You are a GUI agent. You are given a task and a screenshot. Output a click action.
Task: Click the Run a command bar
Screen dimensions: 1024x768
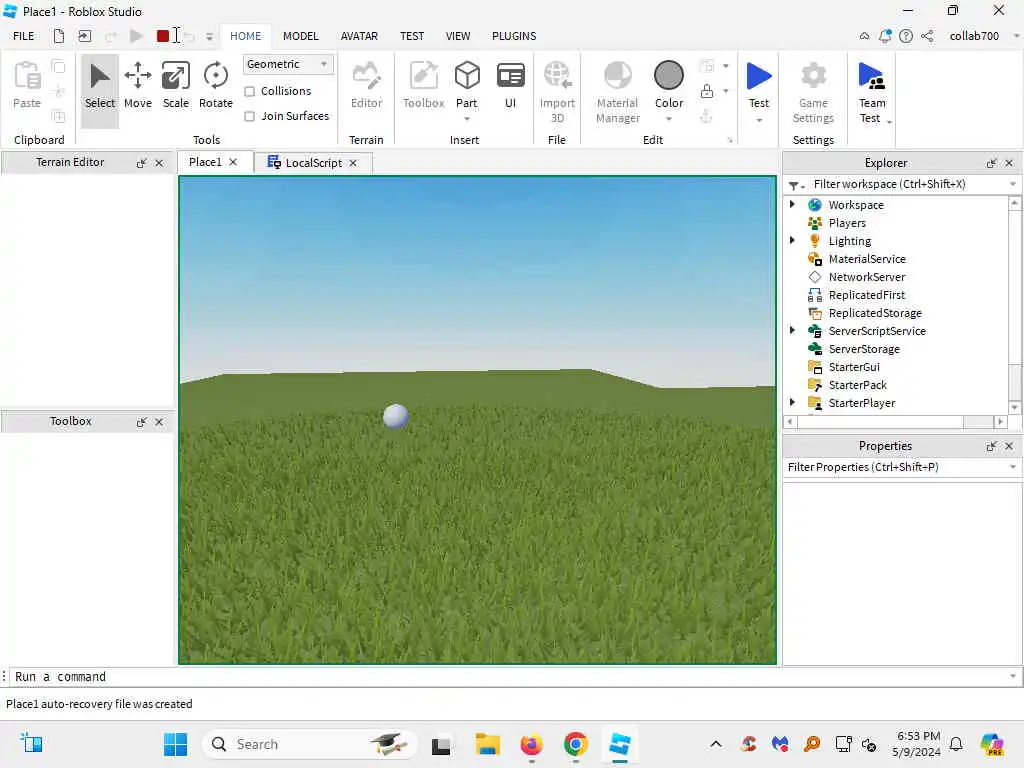click(509, 677)
